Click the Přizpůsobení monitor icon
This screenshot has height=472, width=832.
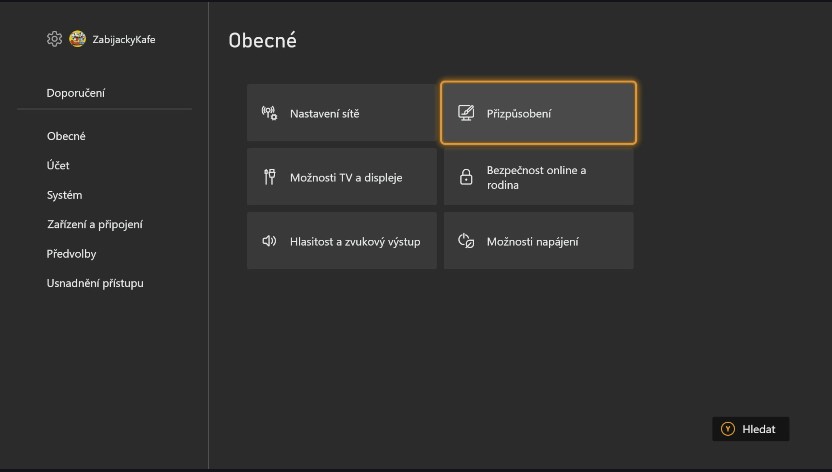(x=466, y=113)
